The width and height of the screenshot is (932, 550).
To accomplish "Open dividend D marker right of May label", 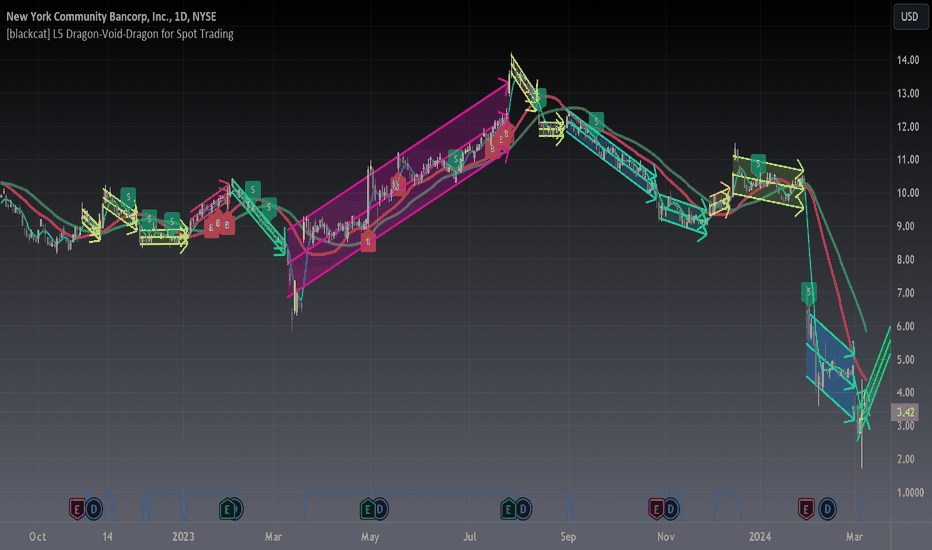I will [x=380, y=509].
